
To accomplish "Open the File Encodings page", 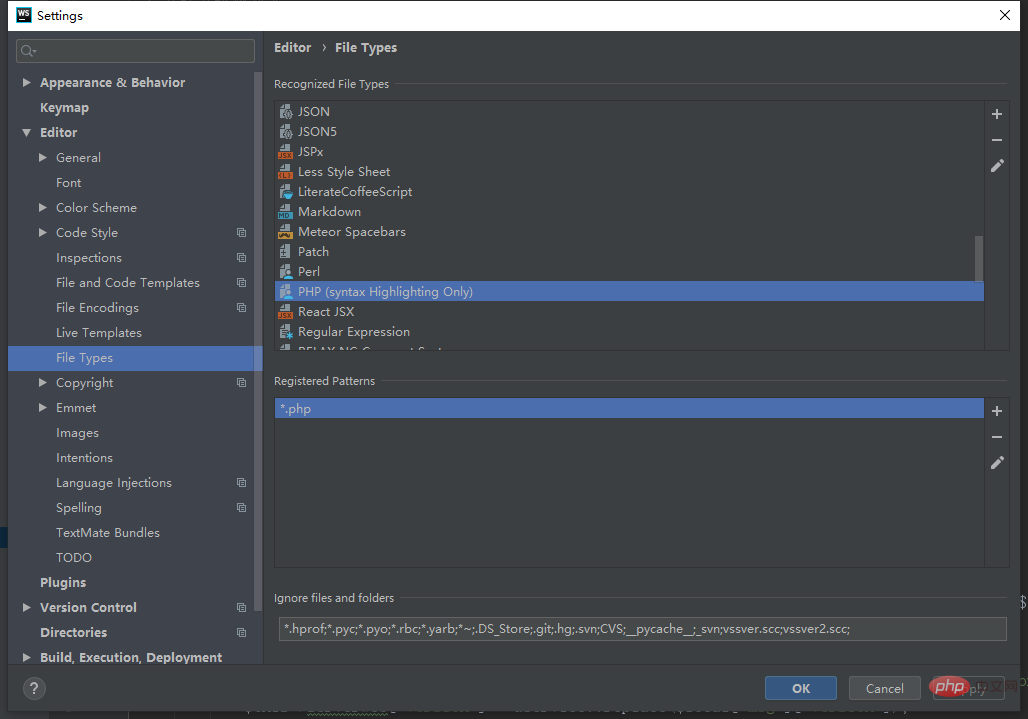I will [98, 307].
